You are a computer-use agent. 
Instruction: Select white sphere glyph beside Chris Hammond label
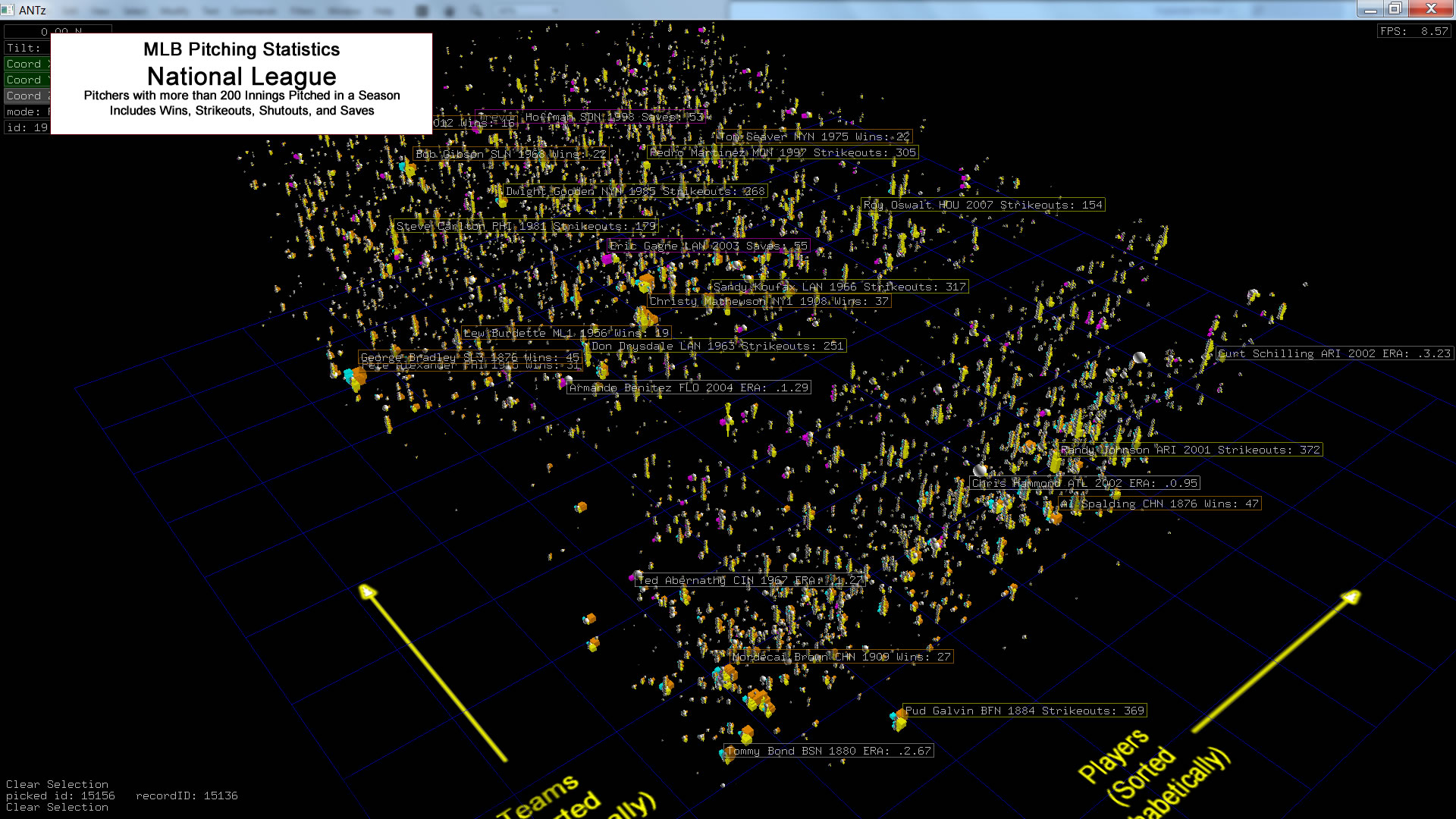point(980,470)
